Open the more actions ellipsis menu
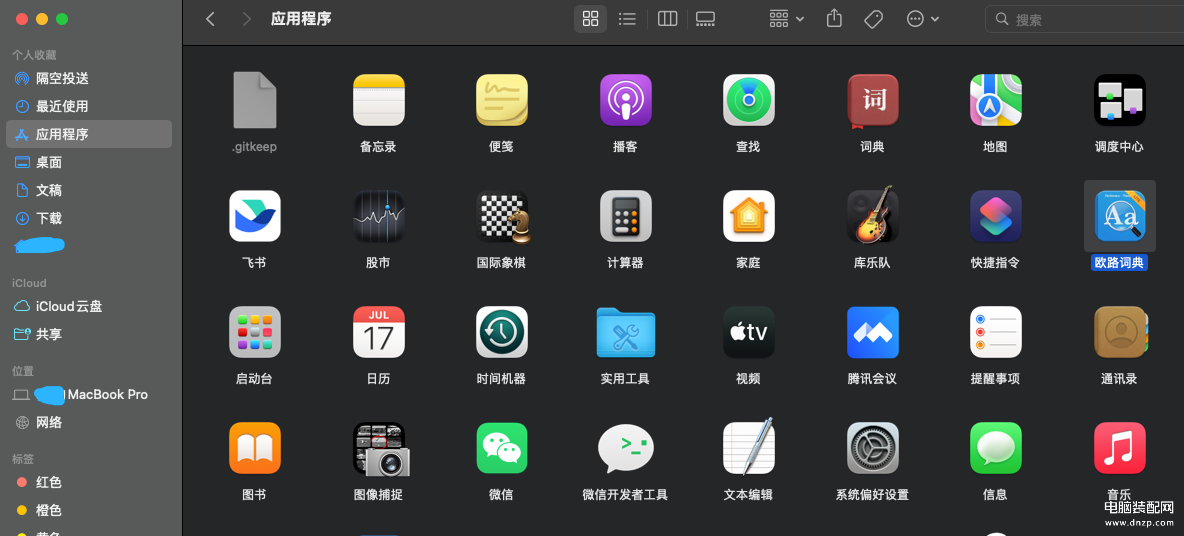Screen dimensions: 1184x536 pos(922,19)
